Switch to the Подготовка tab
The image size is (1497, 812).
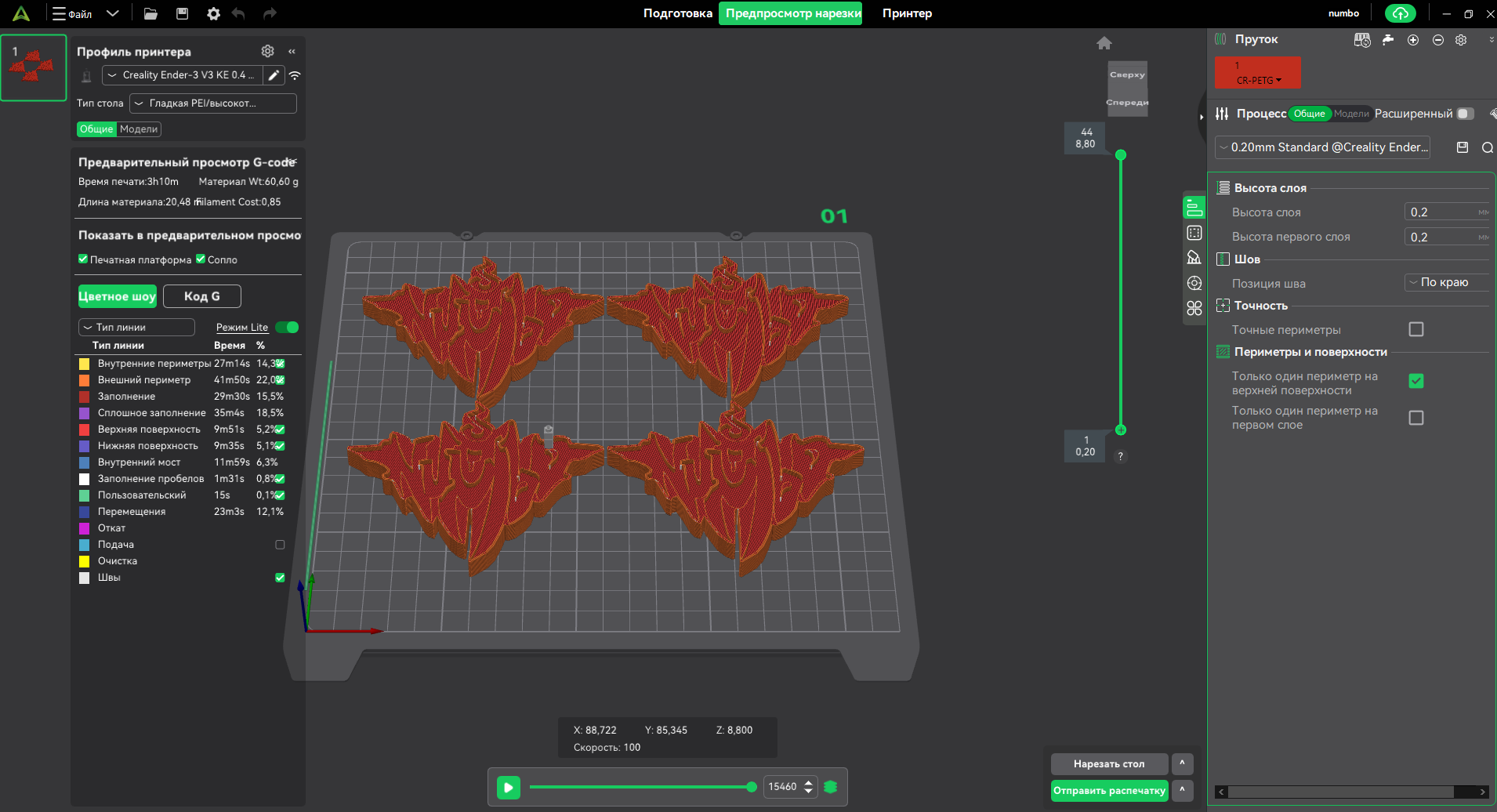pyautogui.click(x=677, y=13)
